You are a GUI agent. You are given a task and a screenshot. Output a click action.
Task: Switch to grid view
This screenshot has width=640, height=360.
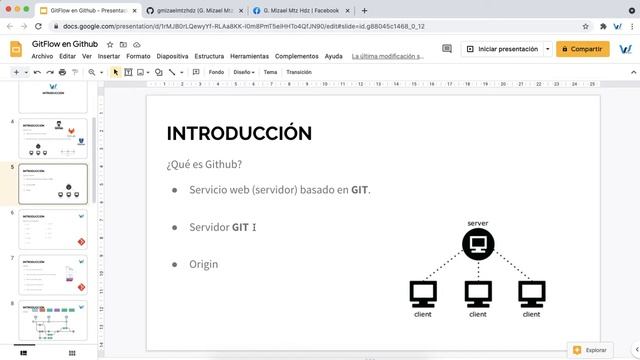(x=72, y=353)
